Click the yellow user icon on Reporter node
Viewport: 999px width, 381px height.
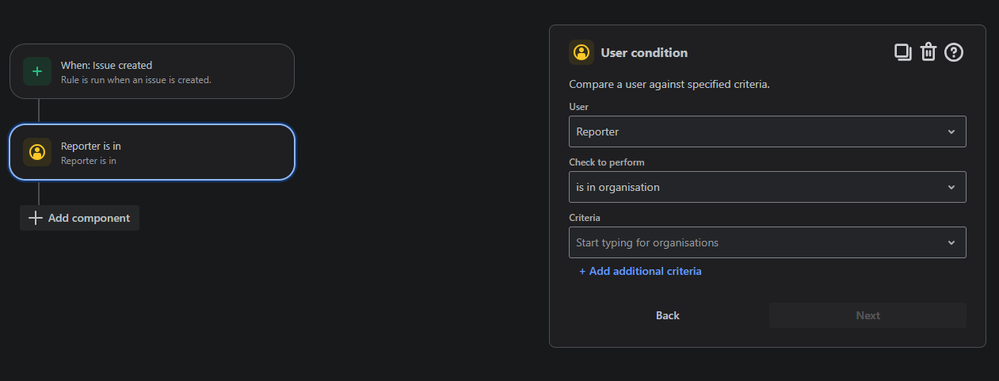pyautogui.click(x=37, y=152)
